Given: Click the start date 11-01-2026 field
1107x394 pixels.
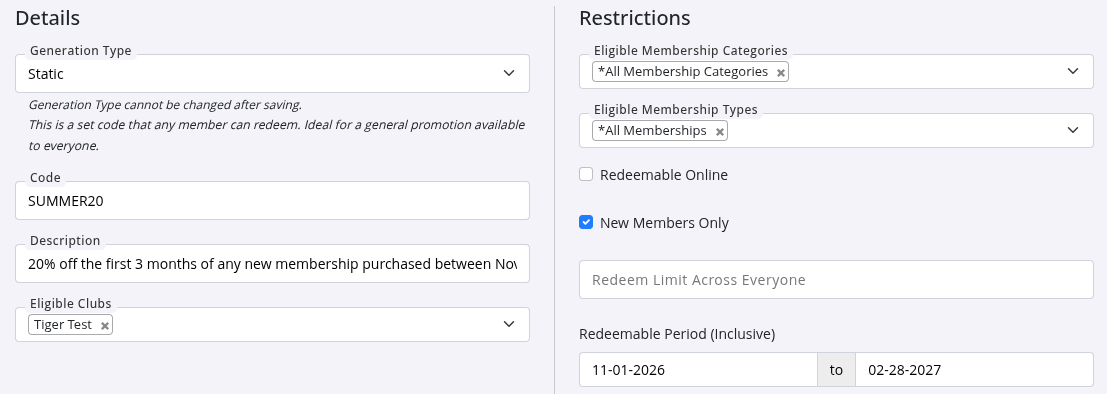Looking at the screenshot, I should click(x=698, y=370).
